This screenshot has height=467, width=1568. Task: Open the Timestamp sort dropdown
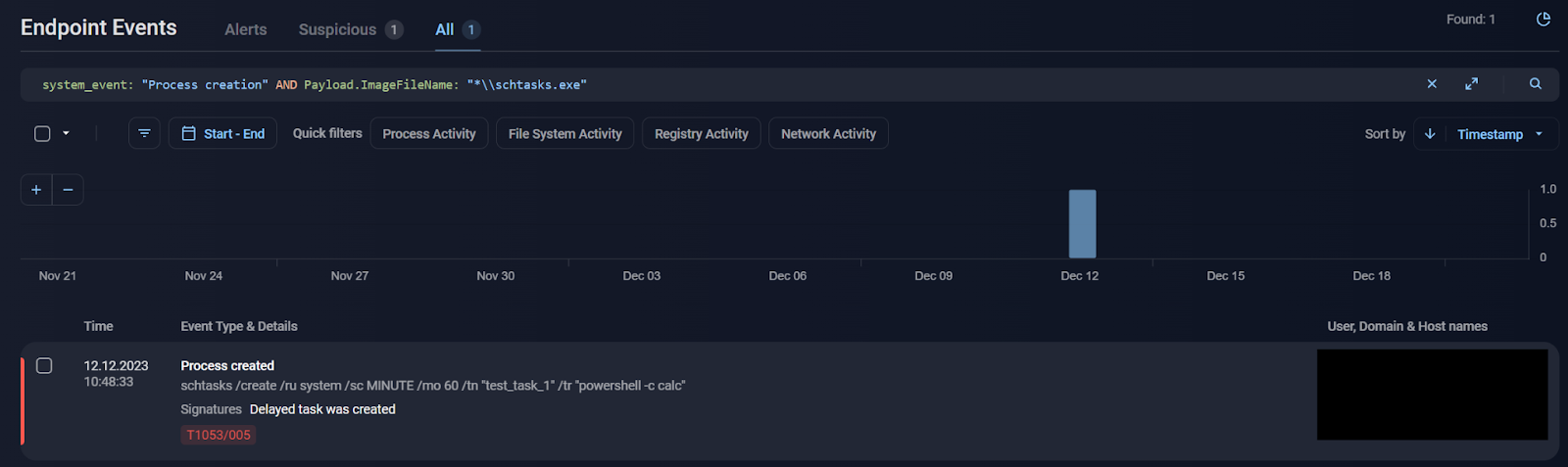[x=1500, y=134]
